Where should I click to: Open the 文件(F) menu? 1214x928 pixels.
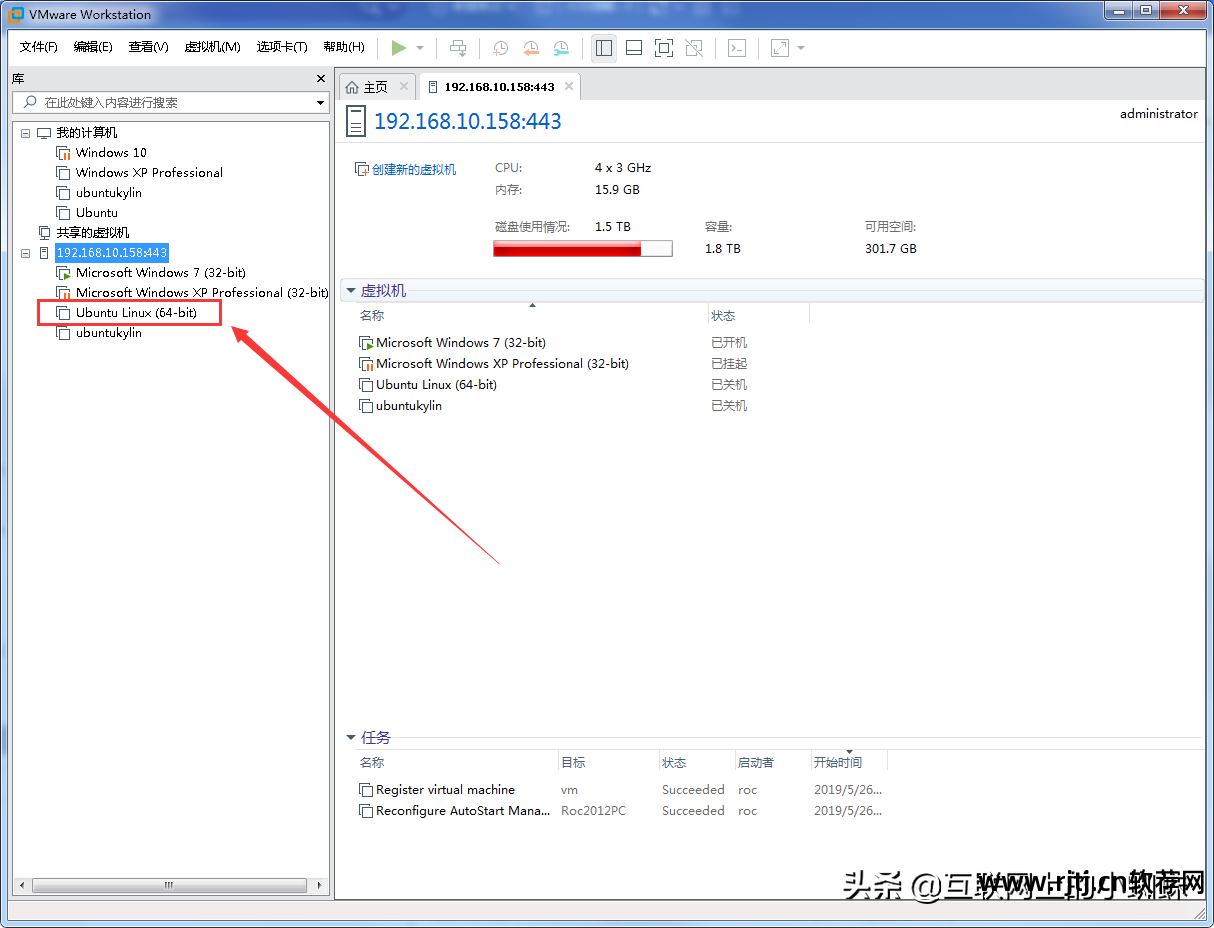click(39, 47)
